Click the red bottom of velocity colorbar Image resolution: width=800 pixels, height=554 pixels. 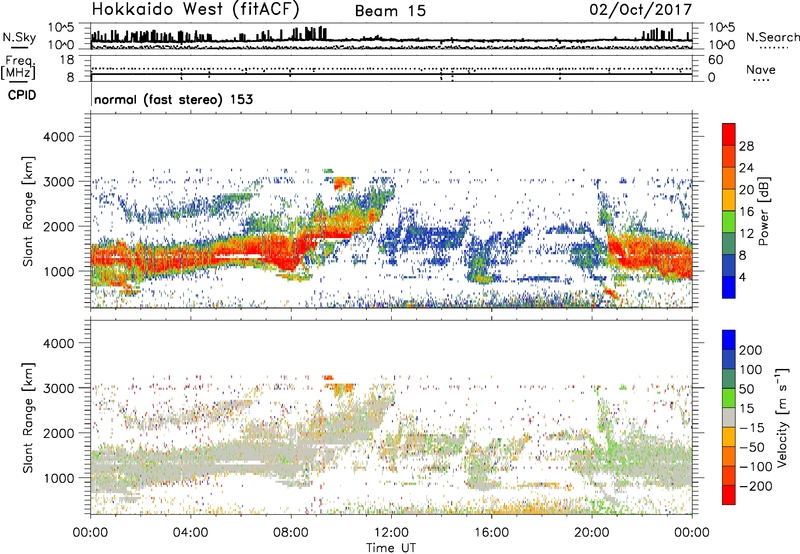pos(729,495)
